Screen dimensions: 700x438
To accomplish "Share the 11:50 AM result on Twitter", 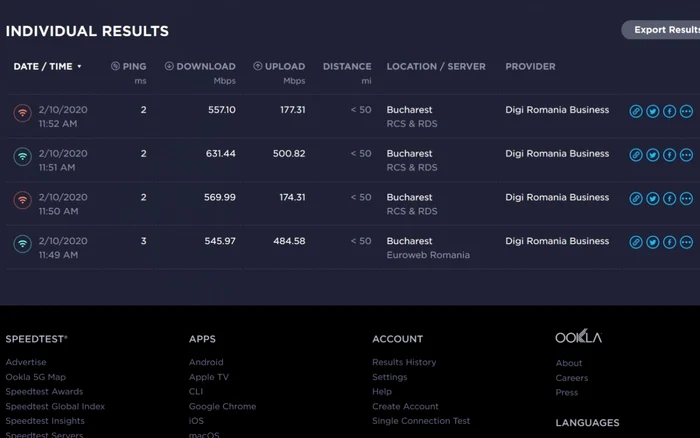I will [x=653, y=198].
